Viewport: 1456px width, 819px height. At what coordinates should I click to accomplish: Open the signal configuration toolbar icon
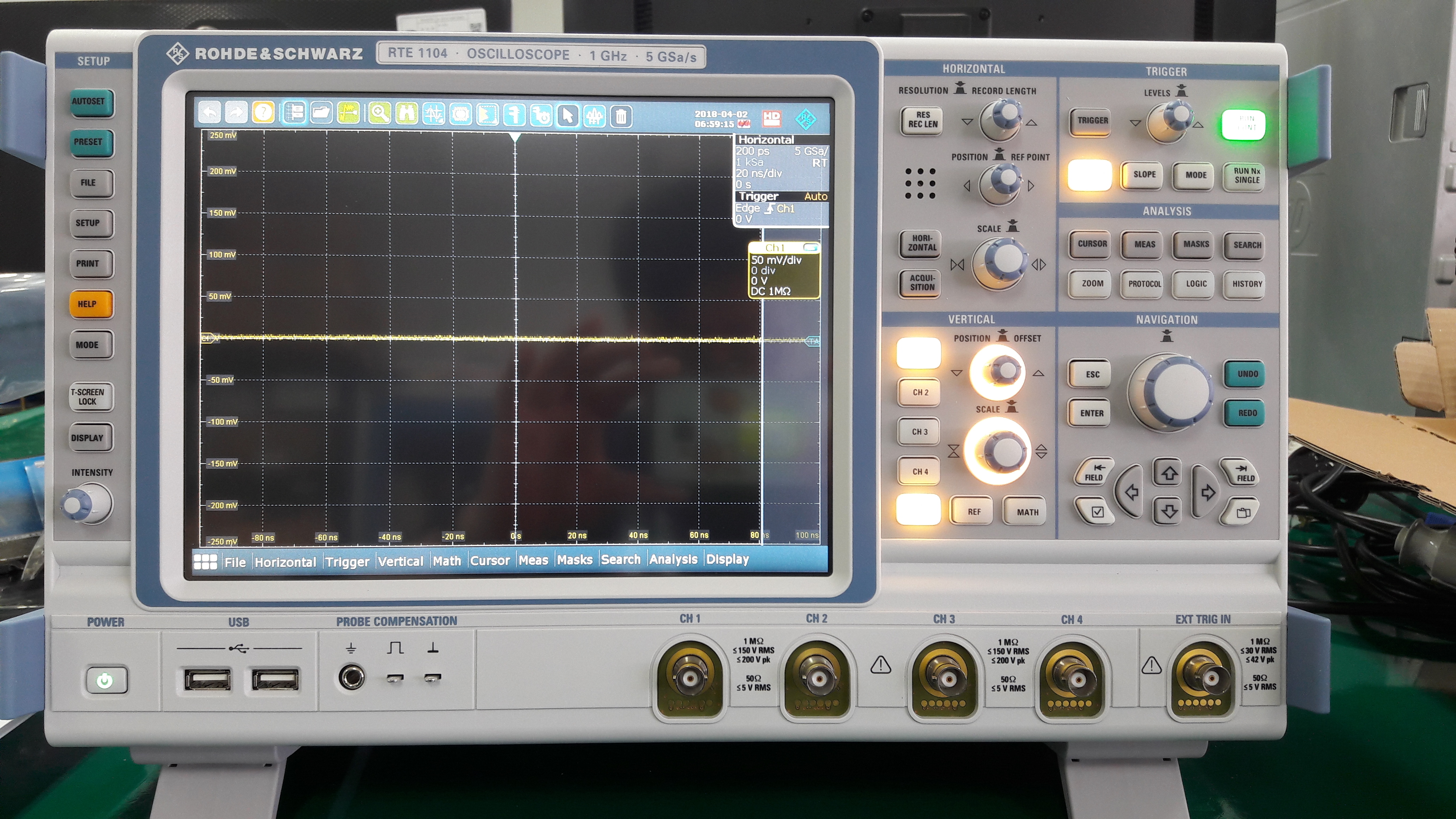[294, 113]
